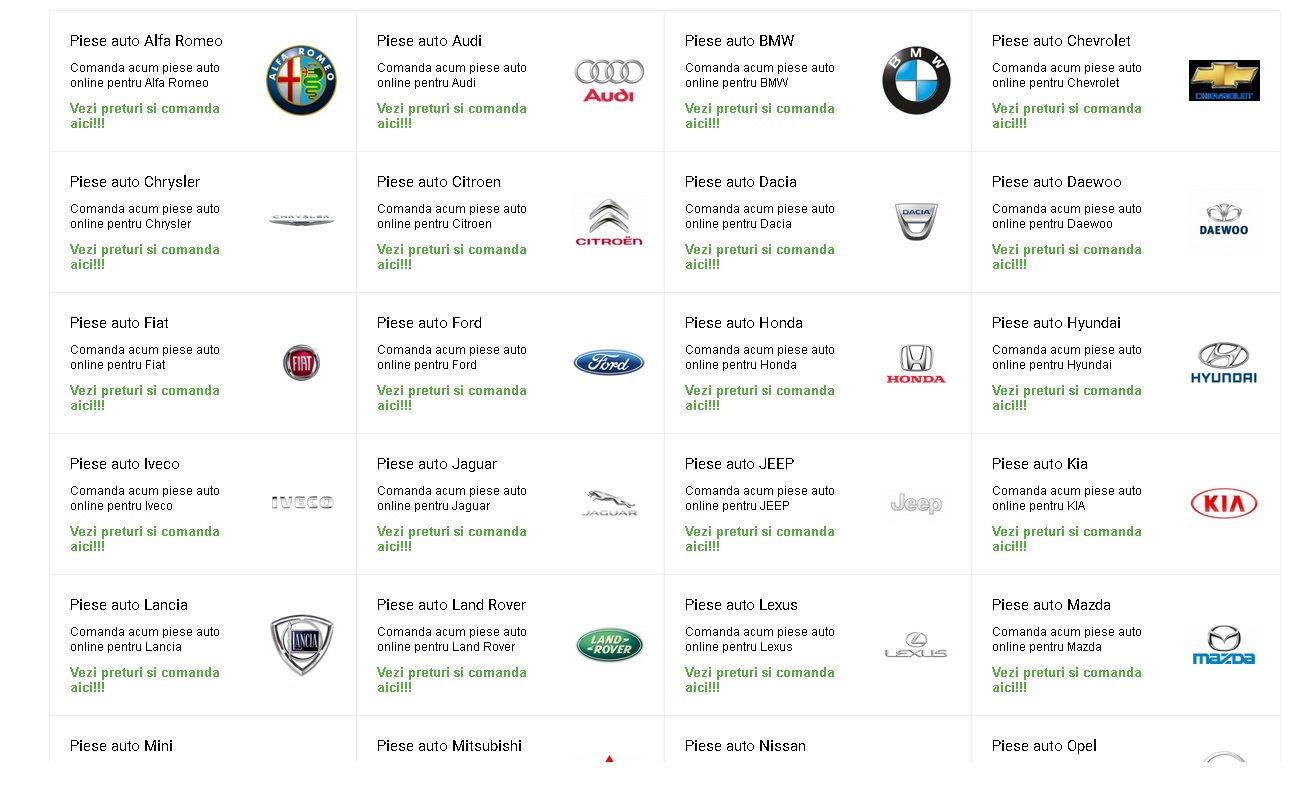1306x786 pixels.
Task: Select the Honda logo image
Action: [915, 362]
